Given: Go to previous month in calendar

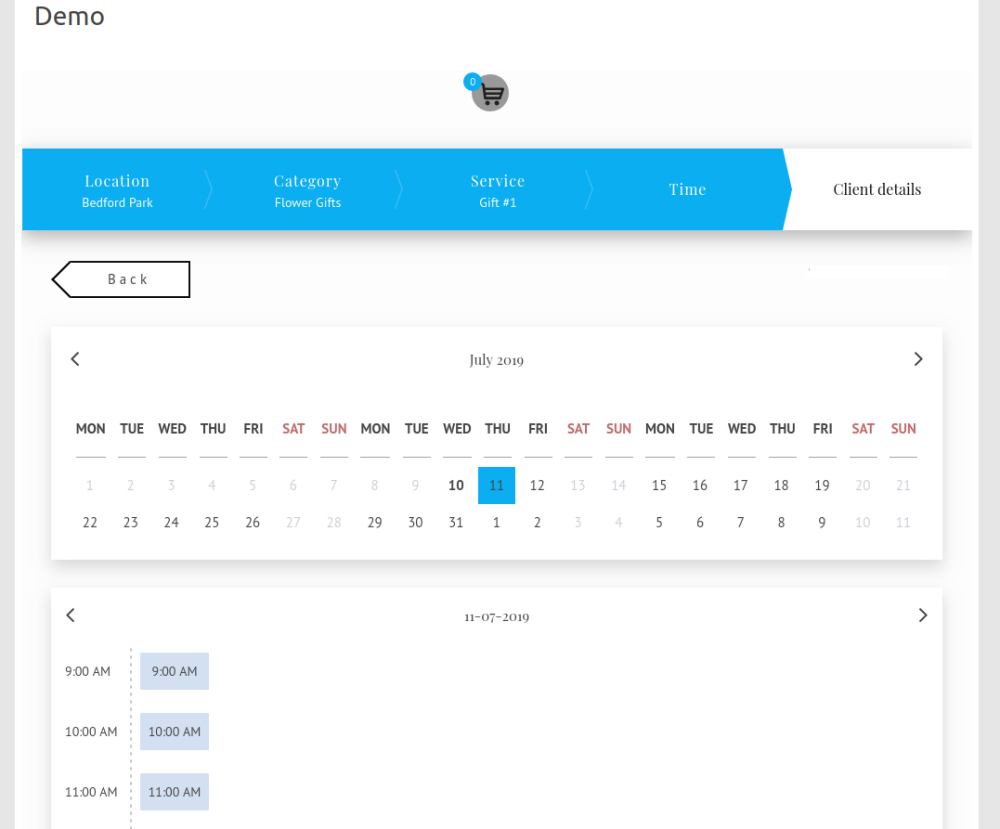Looking at the screenshot, I should pos(75,359).
